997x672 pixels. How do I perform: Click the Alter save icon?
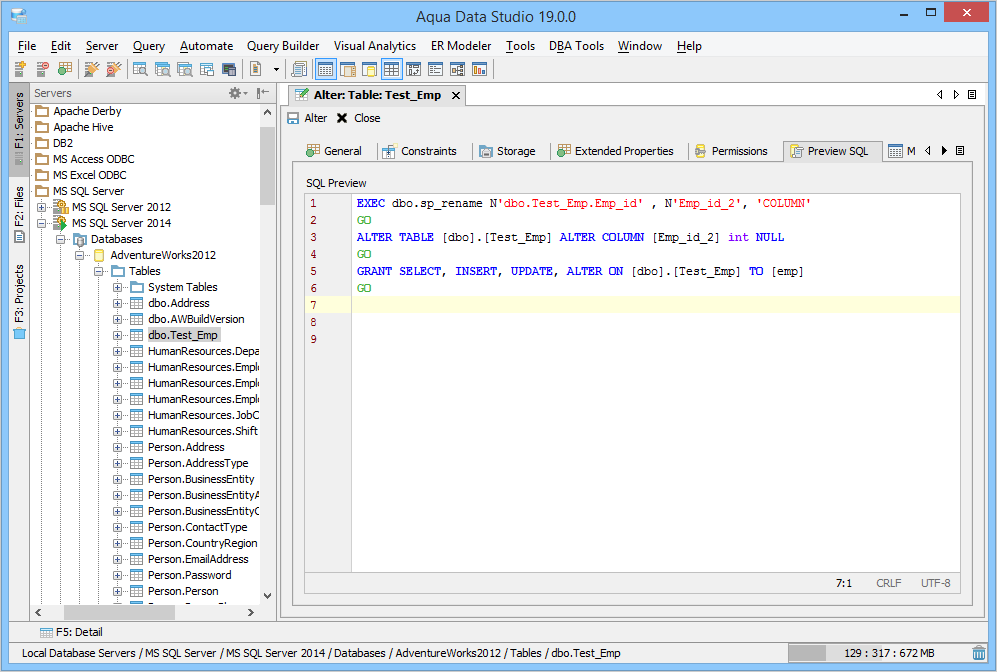pos(293,118)
